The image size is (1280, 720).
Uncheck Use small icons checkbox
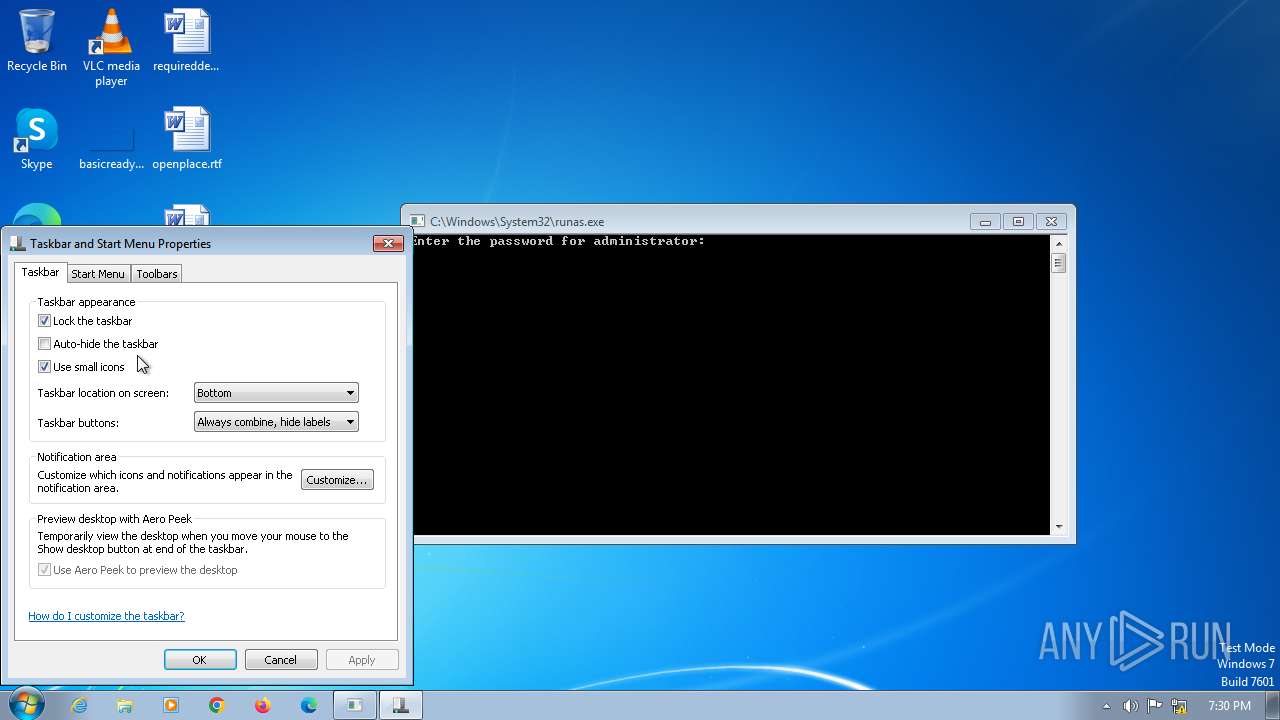[x=44, y=367]
